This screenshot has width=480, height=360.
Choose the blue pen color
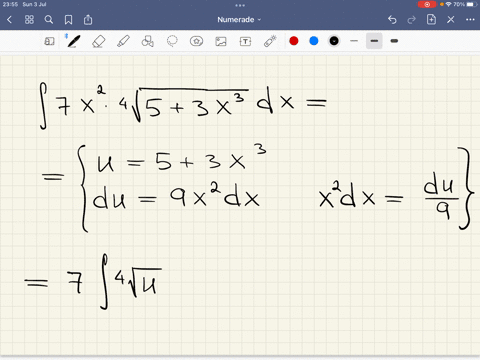tap(314, 41)
